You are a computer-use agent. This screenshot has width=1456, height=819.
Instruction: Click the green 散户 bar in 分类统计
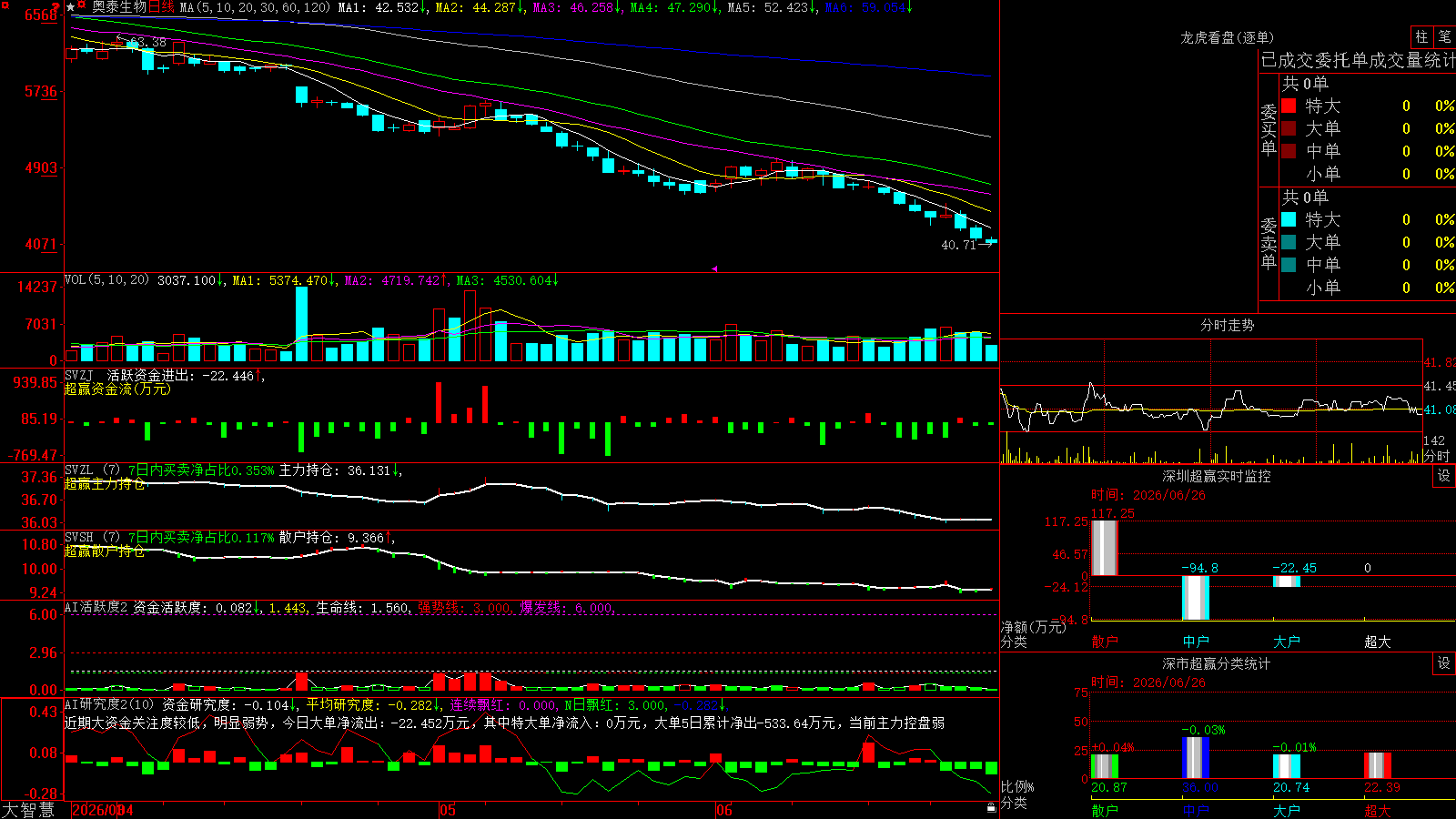pos(1105,766)
